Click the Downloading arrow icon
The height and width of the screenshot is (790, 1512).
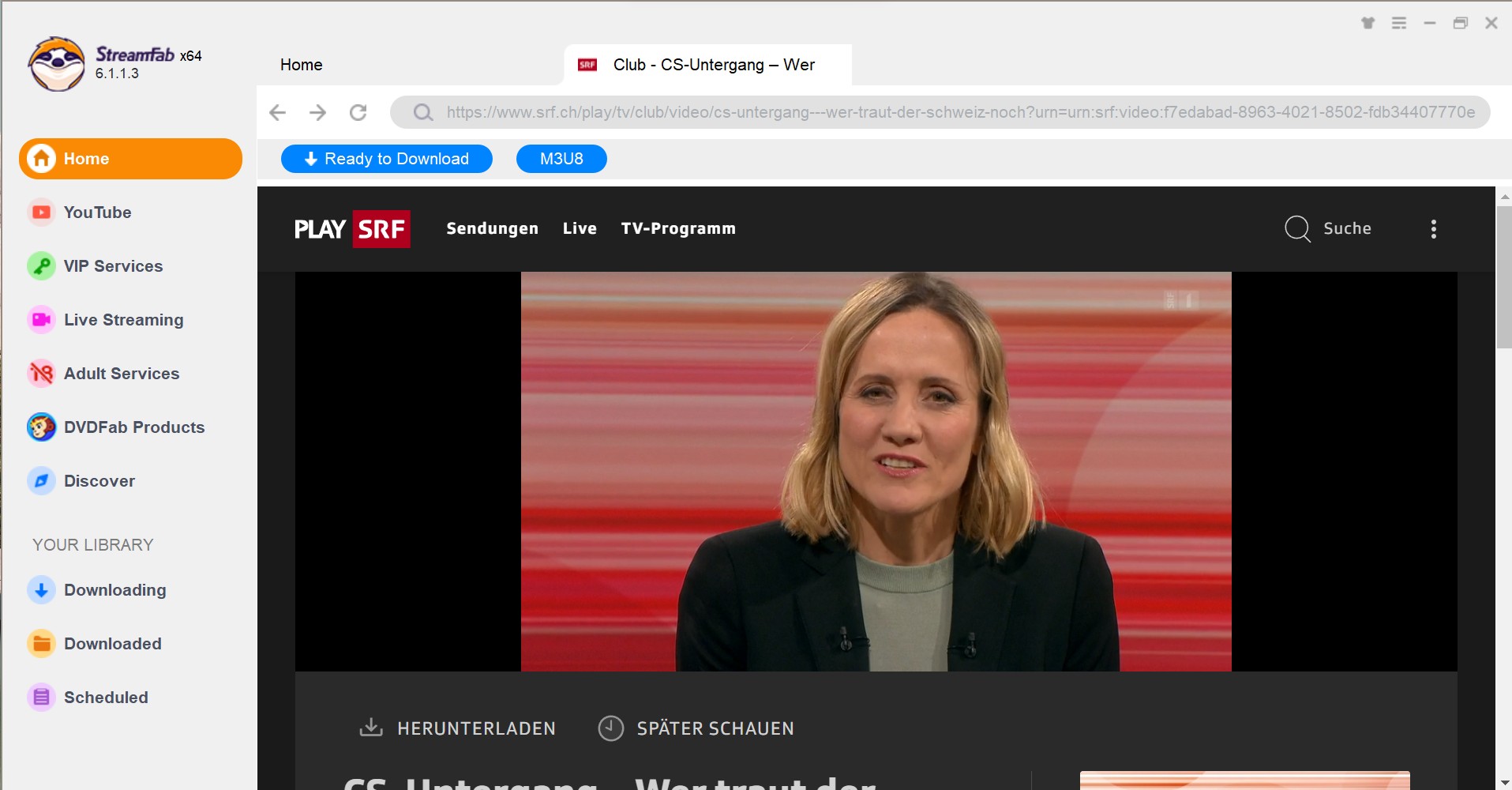click(x=41, y=590)
